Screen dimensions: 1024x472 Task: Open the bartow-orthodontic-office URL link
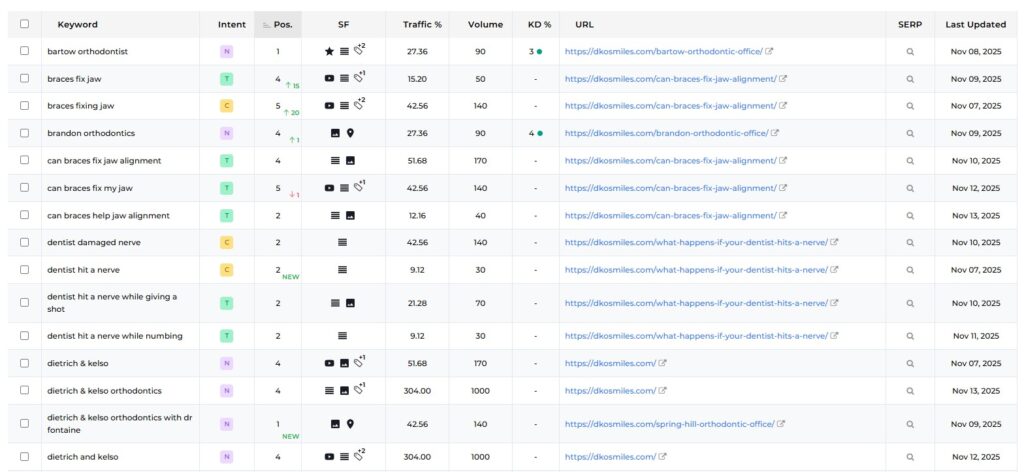664,52
